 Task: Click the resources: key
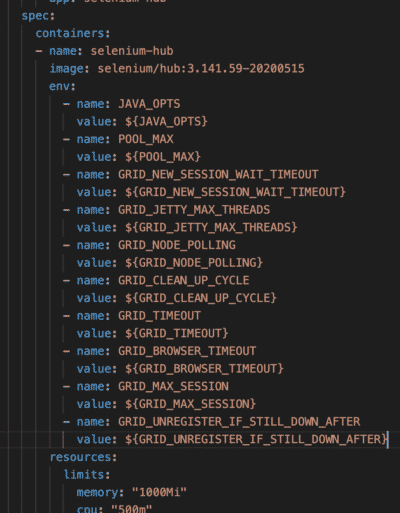(83, 457)
